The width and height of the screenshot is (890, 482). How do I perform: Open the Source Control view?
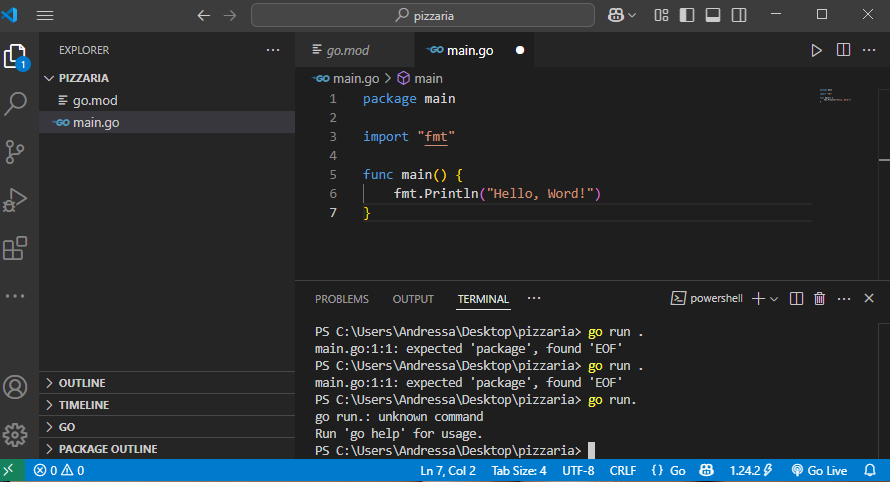coord(16,151)
